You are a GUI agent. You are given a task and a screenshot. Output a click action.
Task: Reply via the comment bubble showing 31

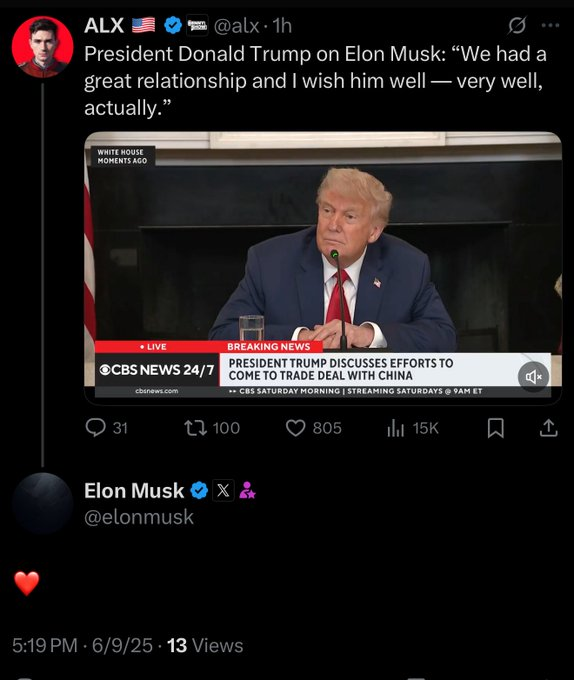tap(106, 428)
